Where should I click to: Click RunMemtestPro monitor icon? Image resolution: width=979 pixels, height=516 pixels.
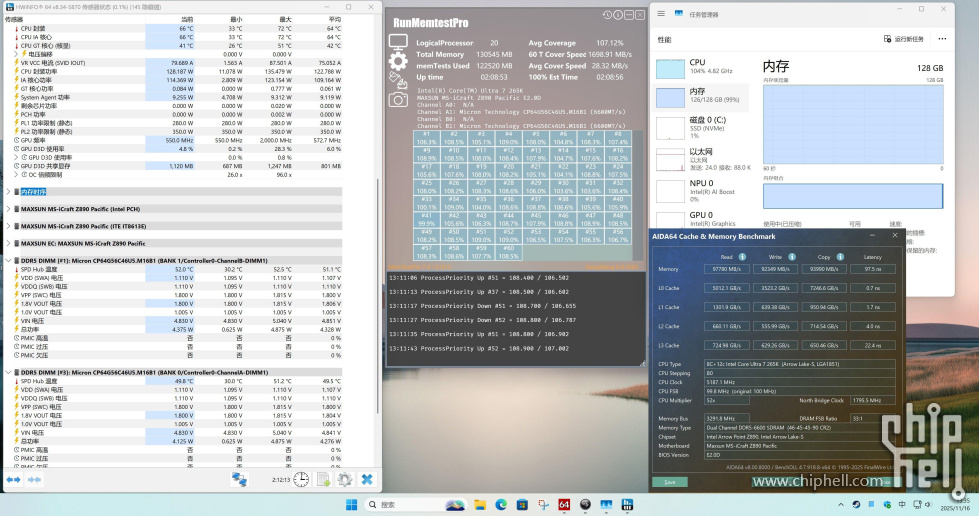pos(398,42)
